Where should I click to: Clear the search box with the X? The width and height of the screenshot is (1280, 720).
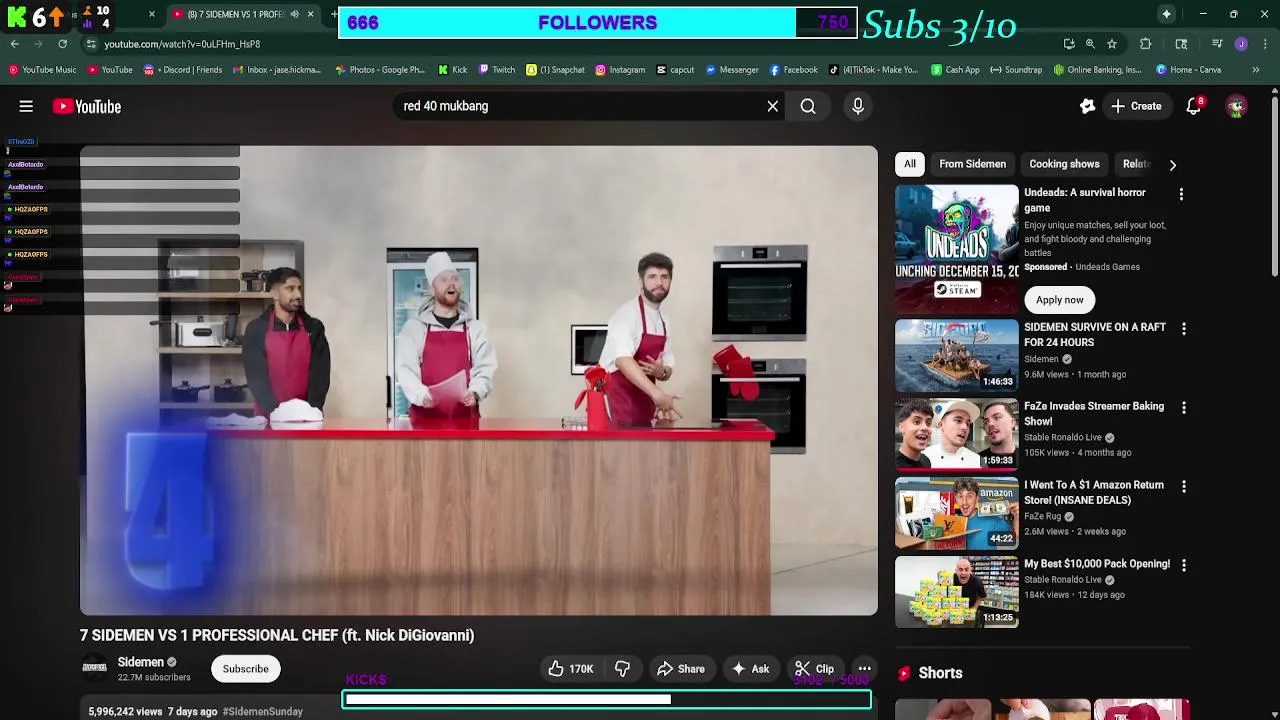click(x=773, y=106)
